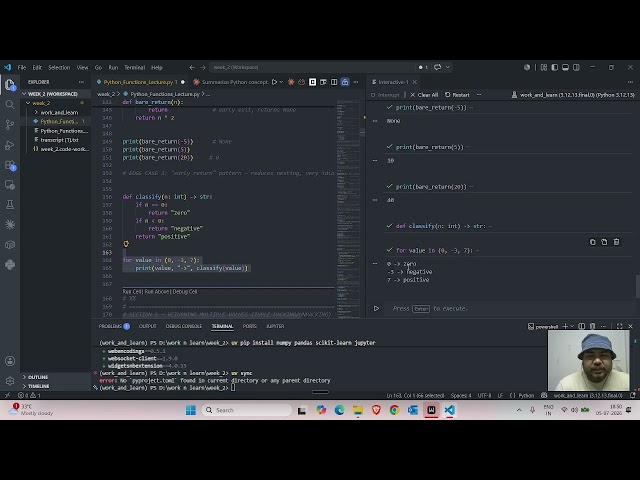Click the lightbulb code action icon

pos(126,244)
